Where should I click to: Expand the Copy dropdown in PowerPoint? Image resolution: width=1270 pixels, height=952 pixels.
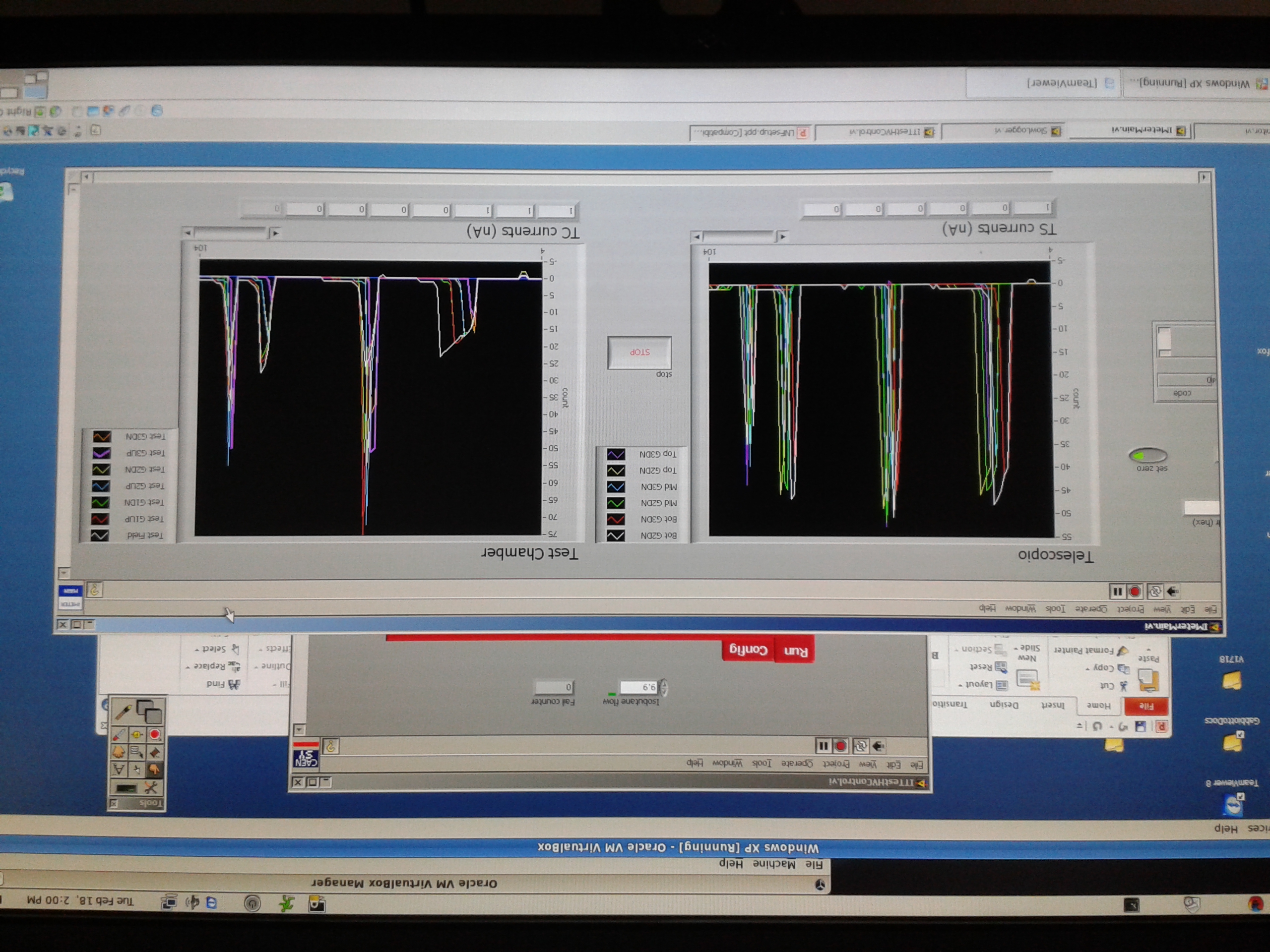(x=1088, y=668)
